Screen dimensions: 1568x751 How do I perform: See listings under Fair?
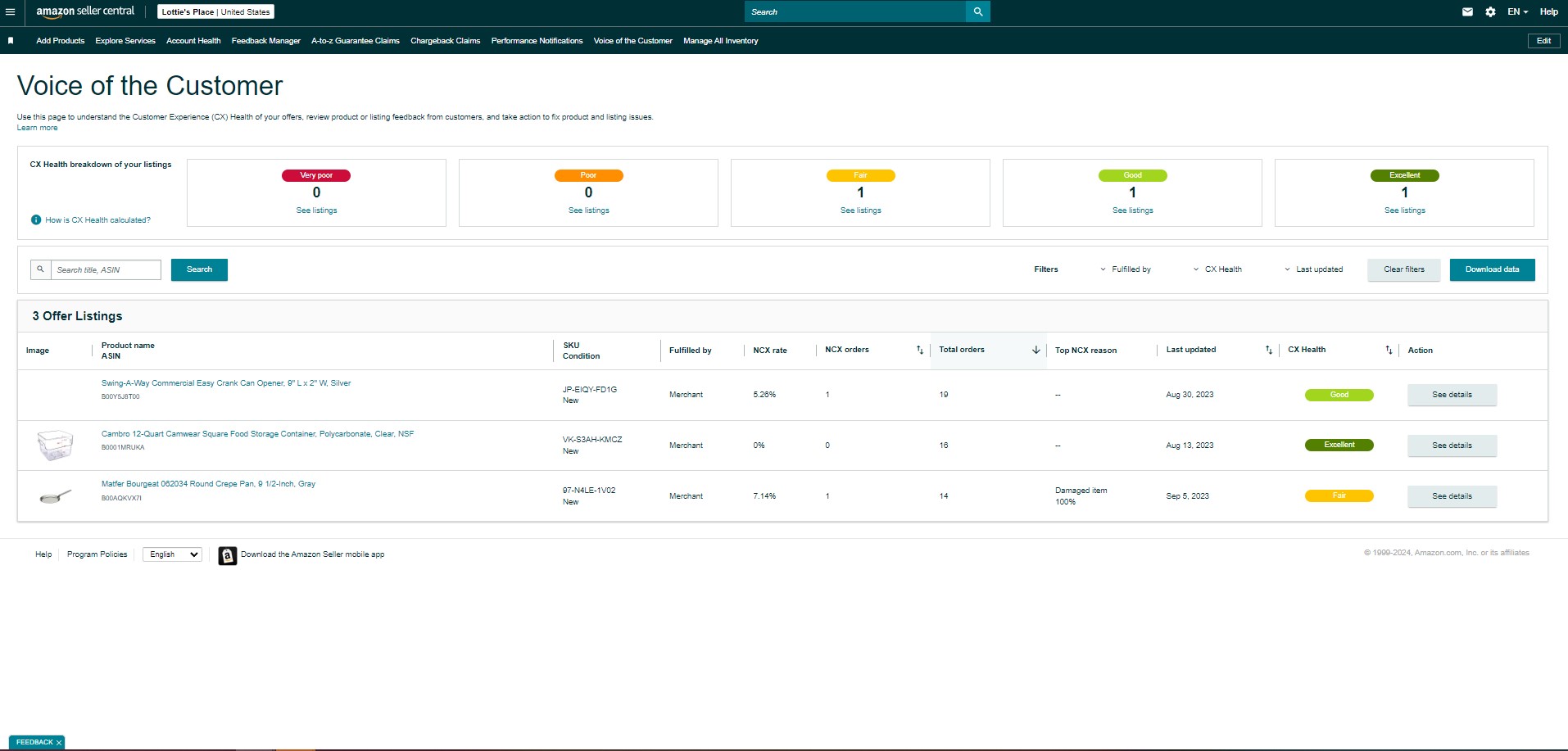point(861,210)
